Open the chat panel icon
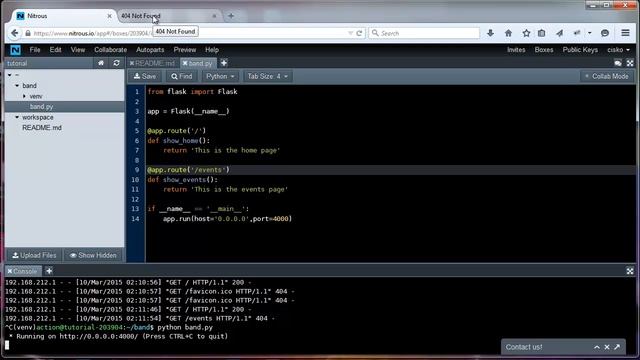 (618, 63)
